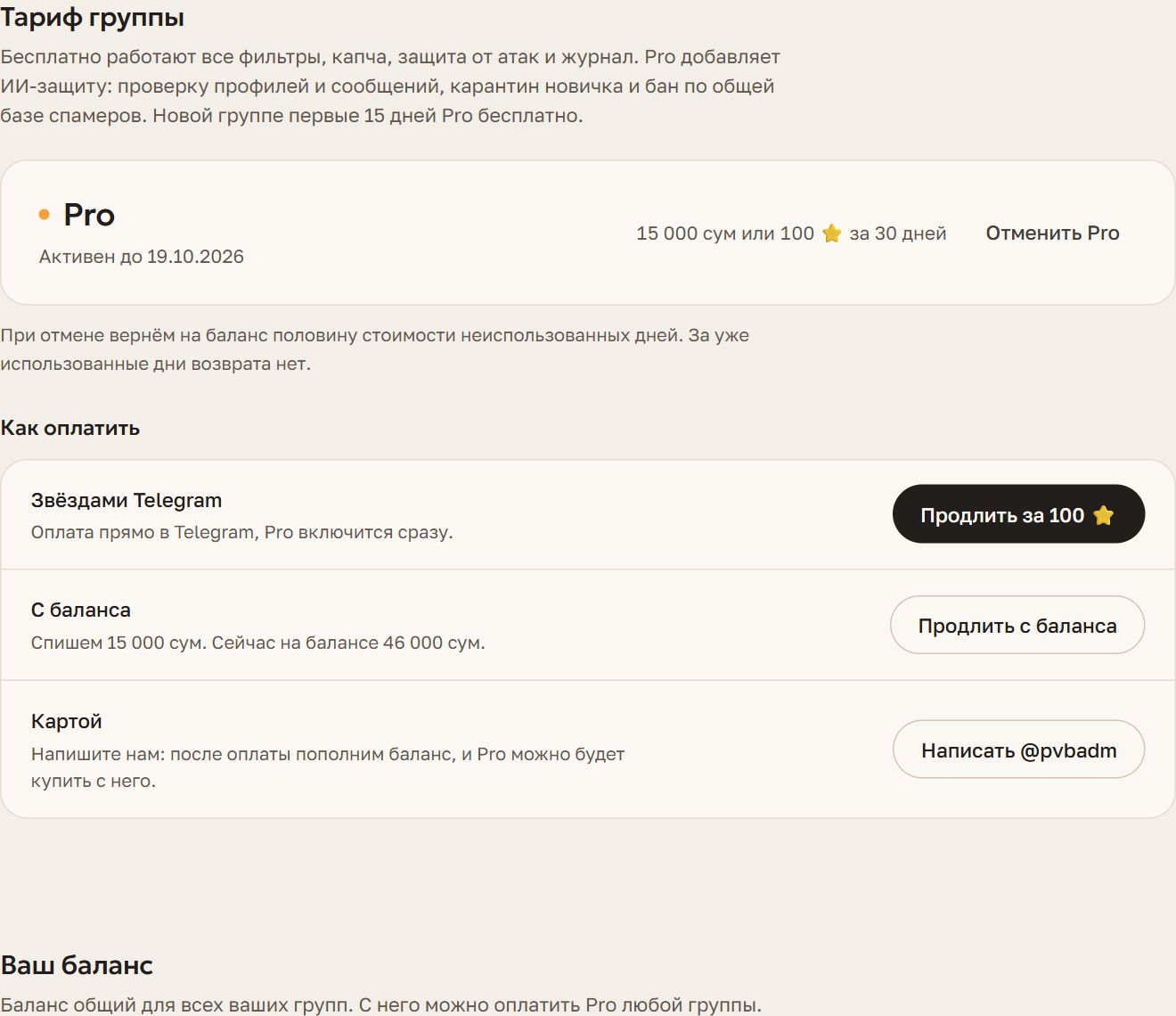1176x1016 pixels.
Task: Renew plan via Продлить с баланса
Action: click(x=1017, y=626)
